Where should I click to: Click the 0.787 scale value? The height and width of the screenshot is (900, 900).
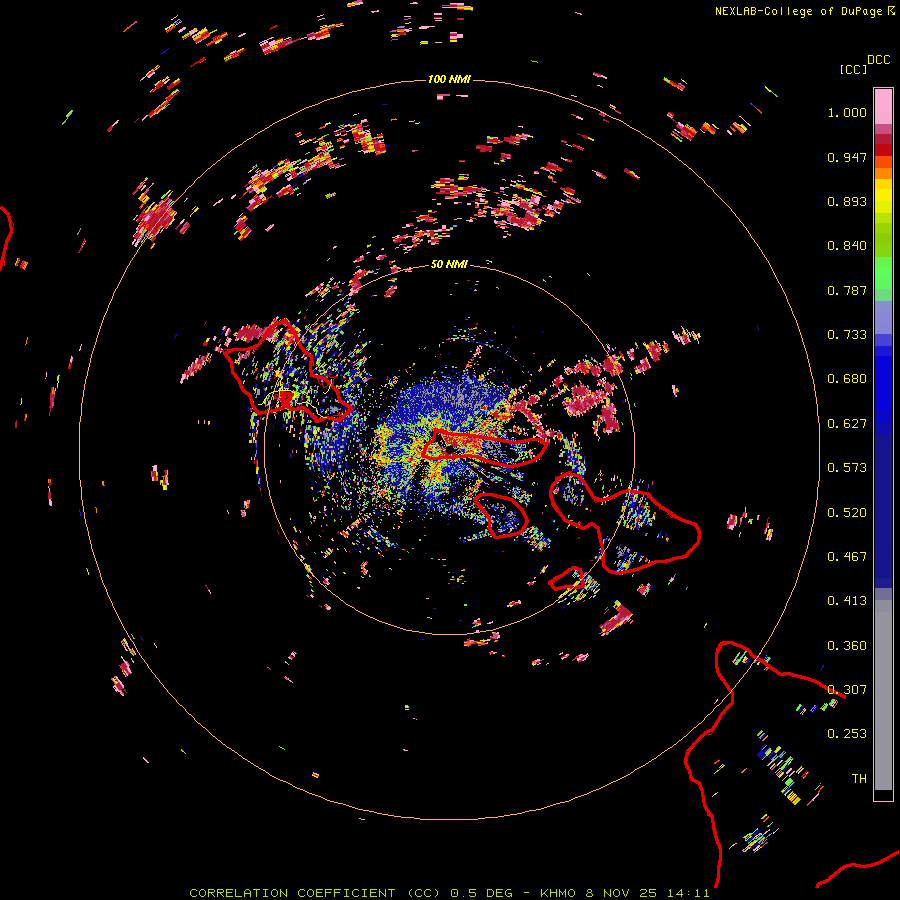click(x=847, y=290)
